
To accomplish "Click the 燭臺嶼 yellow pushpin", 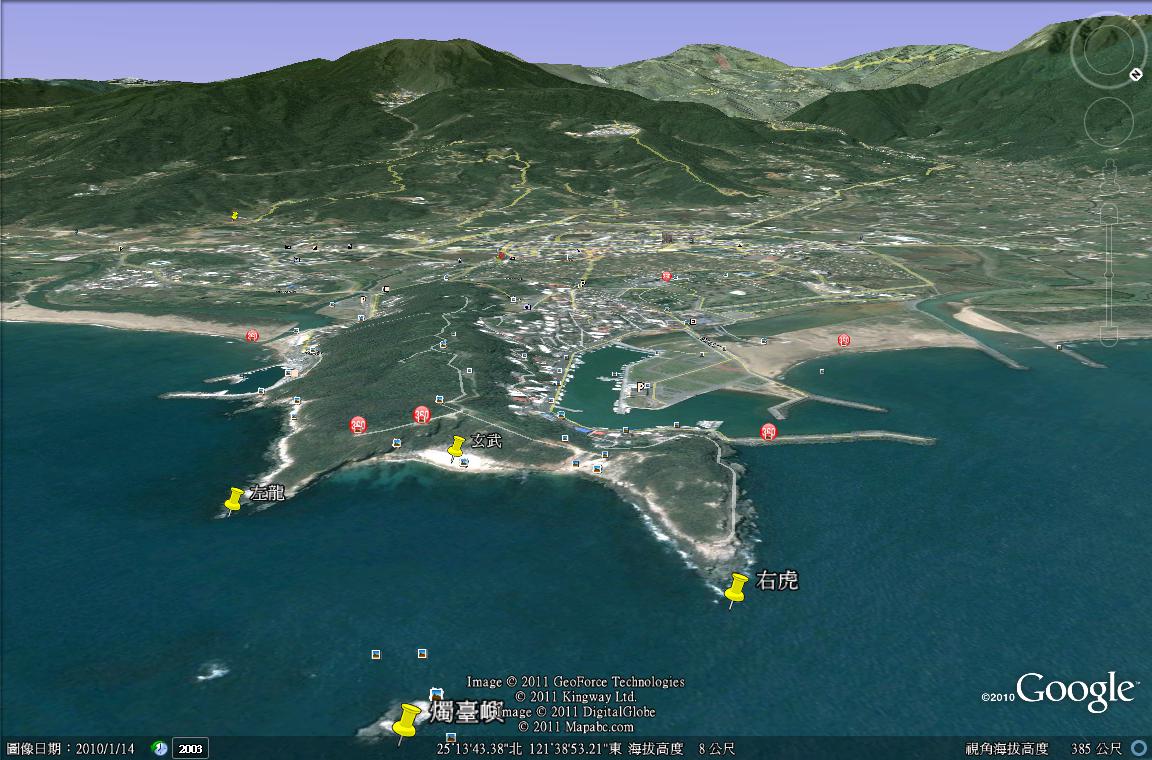I will click(x=406, y=720).
